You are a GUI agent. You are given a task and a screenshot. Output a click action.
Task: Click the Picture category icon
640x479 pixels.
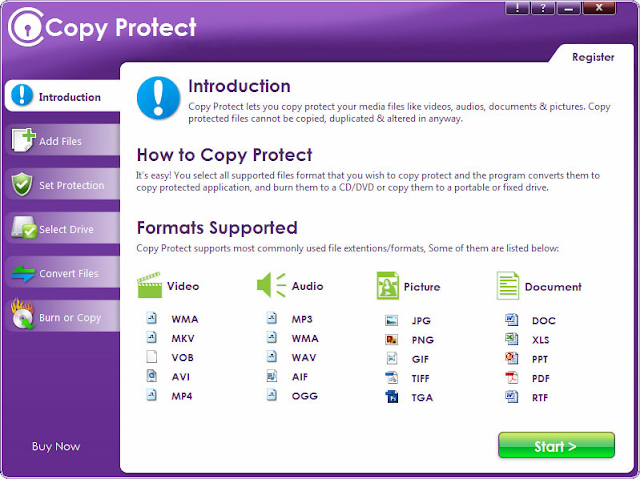click(387, 286)
